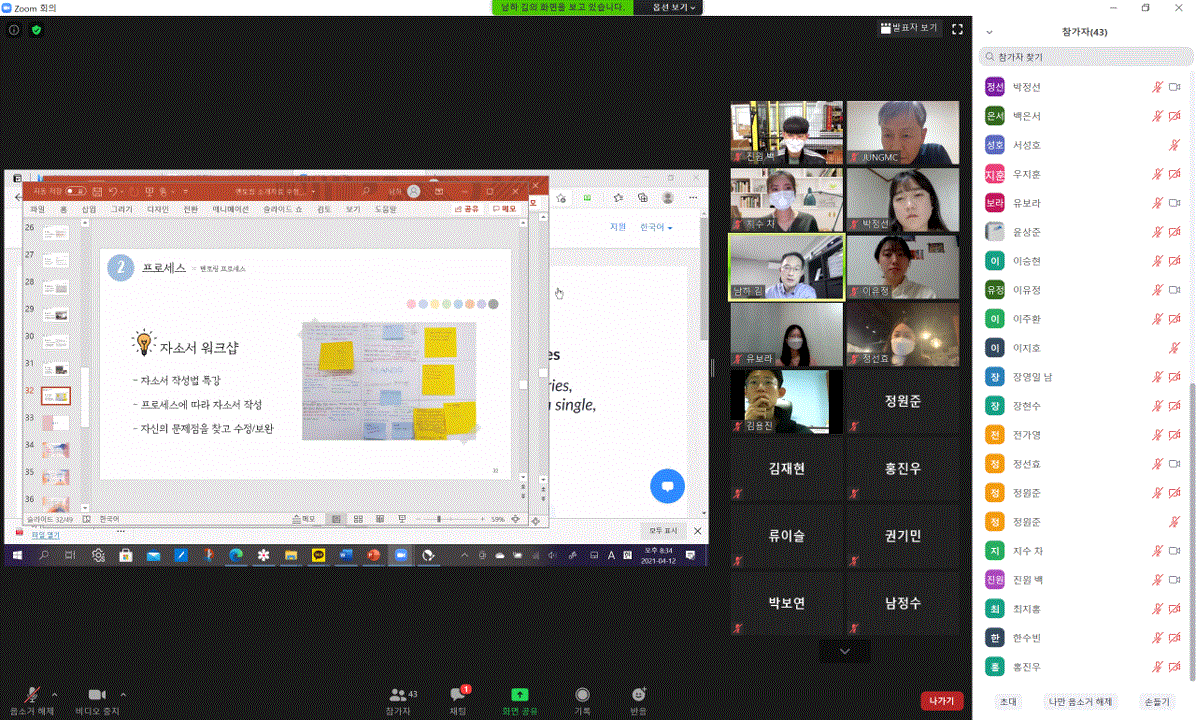Open File Explorer from shared taskbar

coord(291,555)
